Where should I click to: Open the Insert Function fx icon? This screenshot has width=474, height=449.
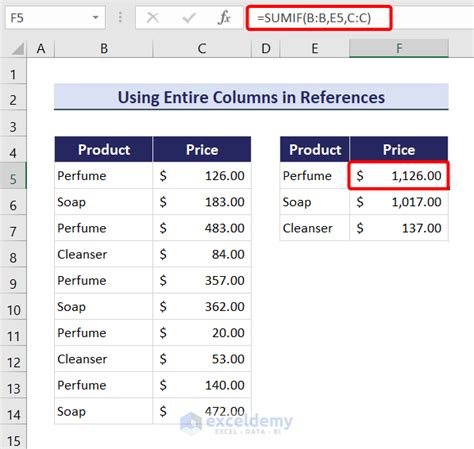(224, 18)
